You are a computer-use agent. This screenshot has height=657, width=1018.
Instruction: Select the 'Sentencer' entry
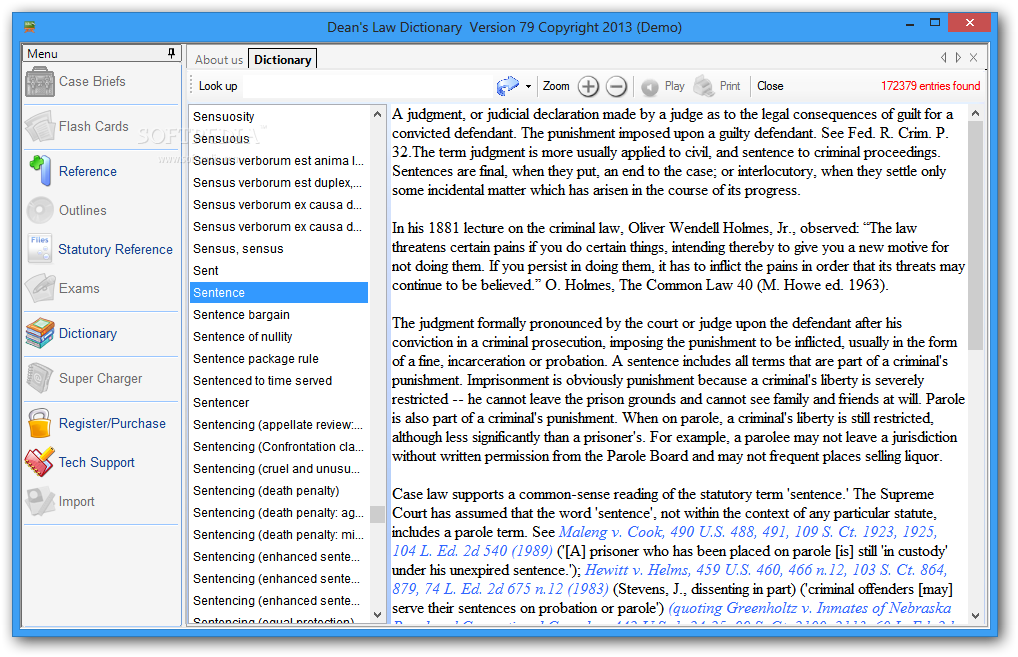[x=279, y=403]
